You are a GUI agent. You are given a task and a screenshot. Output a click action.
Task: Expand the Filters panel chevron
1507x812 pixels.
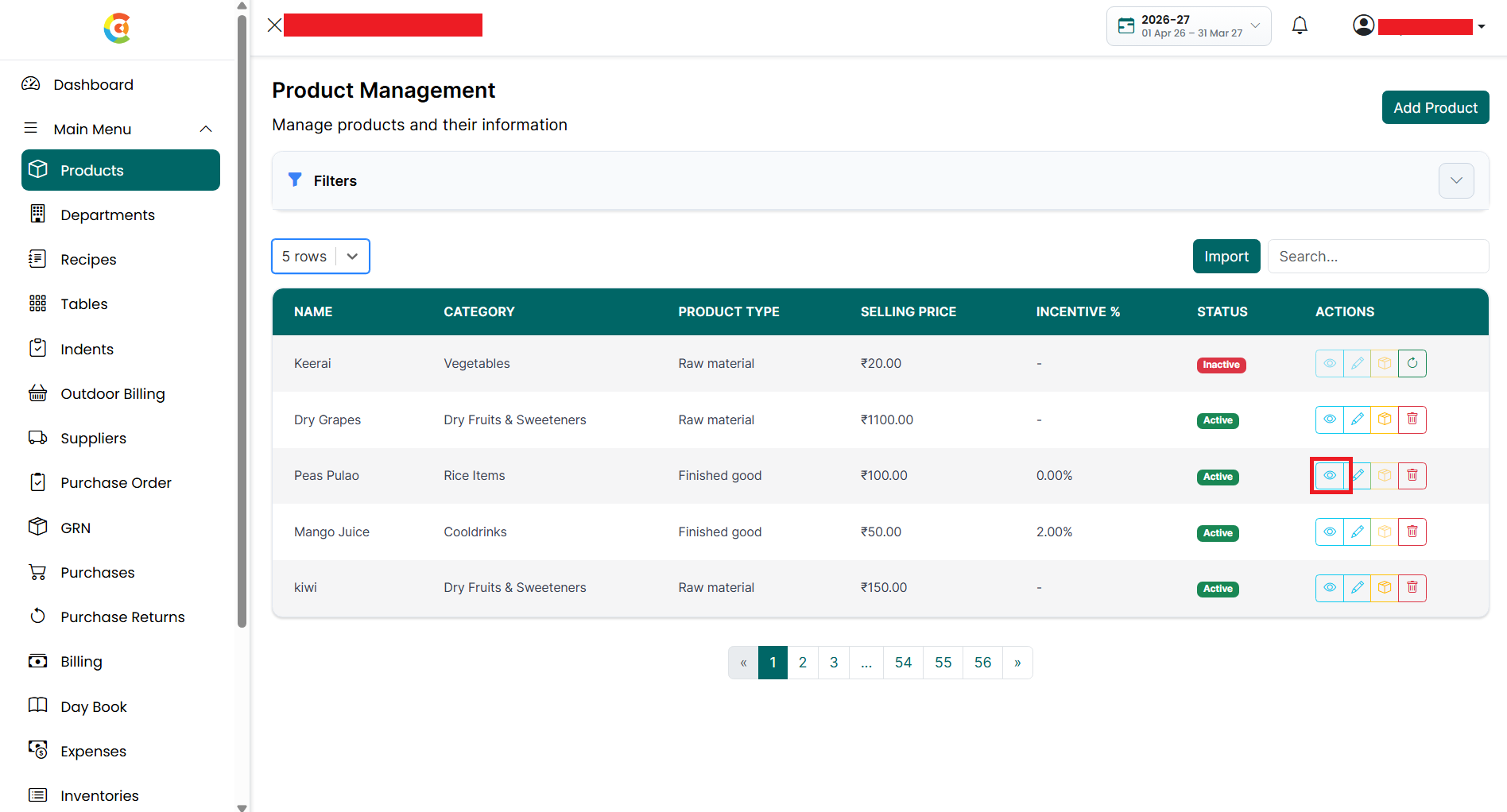pos(1456,181)
